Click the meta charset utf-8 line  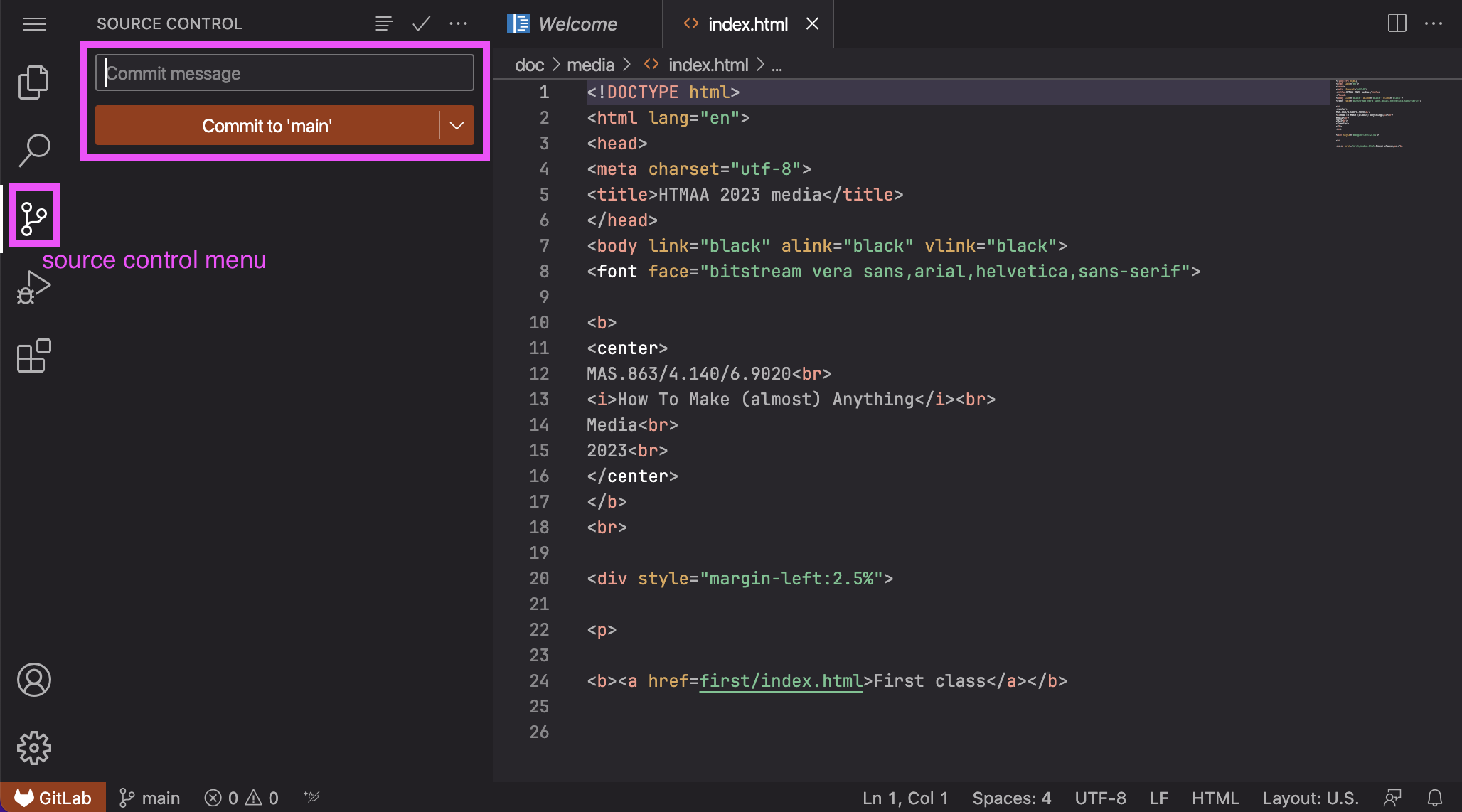tap(699, 169)
